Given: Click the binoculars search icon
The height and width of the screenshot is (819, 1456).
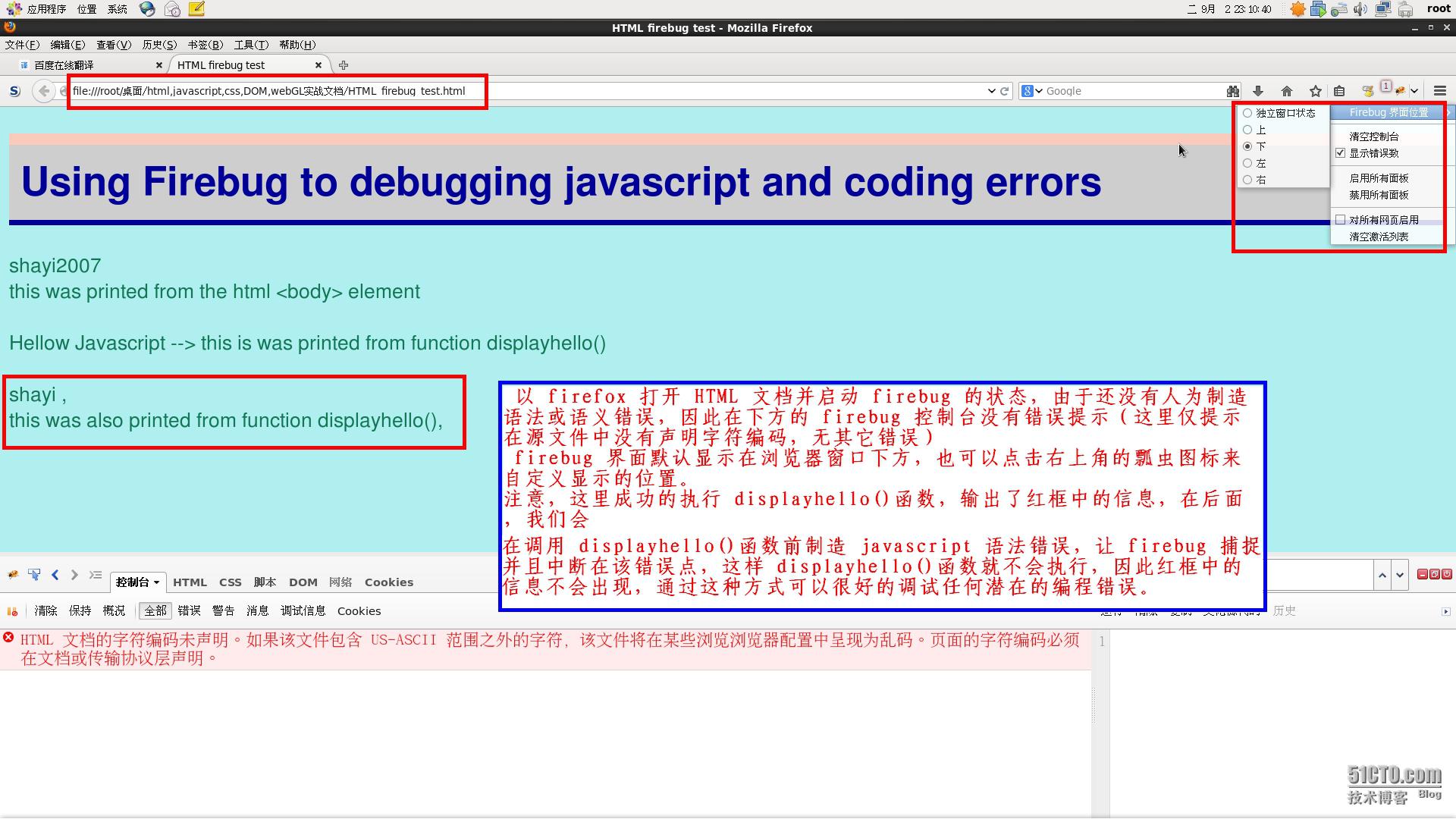Looking at the screenshot, I should 1233,91.
